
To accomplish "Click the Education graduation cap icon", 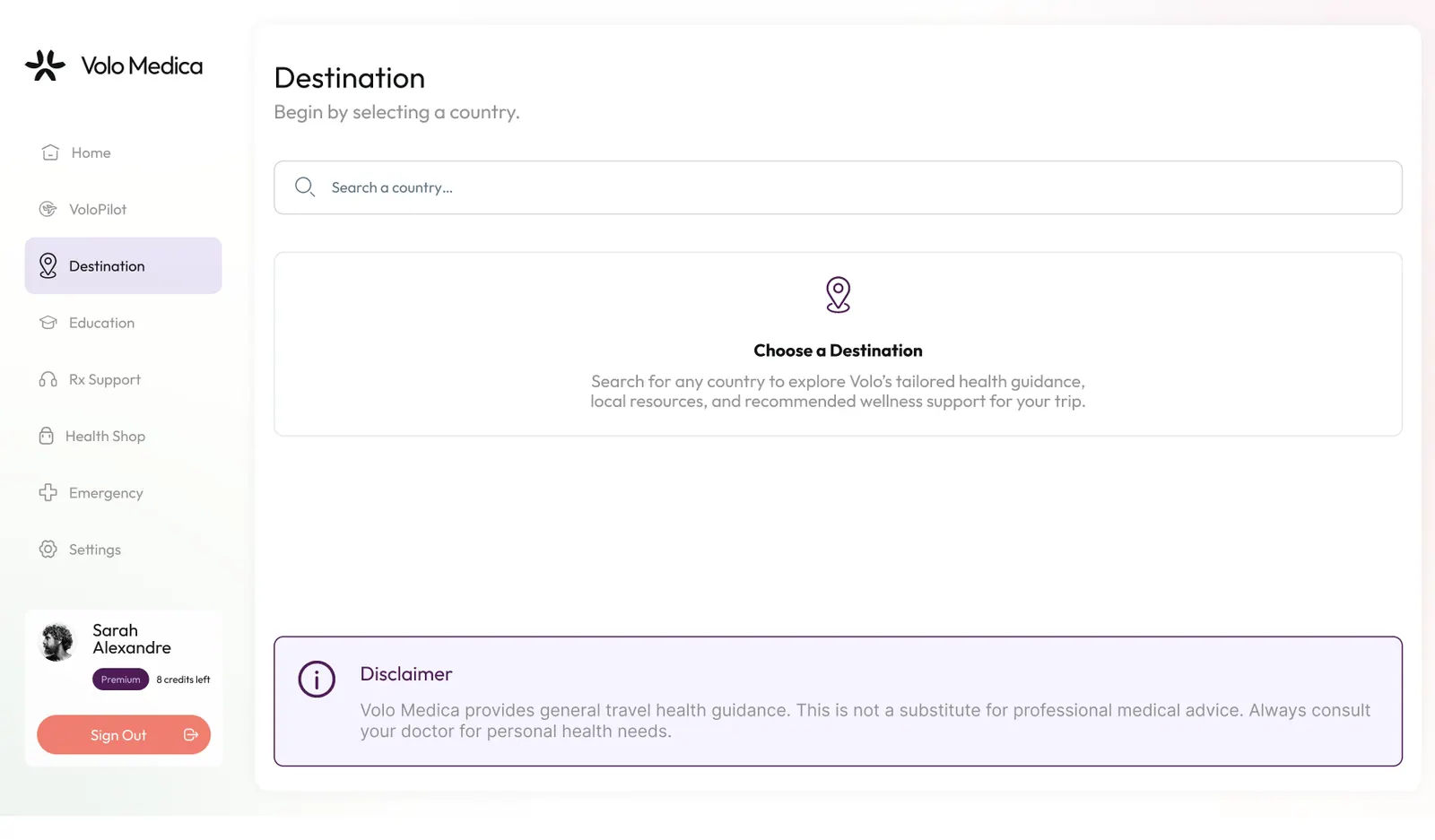I will [x=48, y=323].
